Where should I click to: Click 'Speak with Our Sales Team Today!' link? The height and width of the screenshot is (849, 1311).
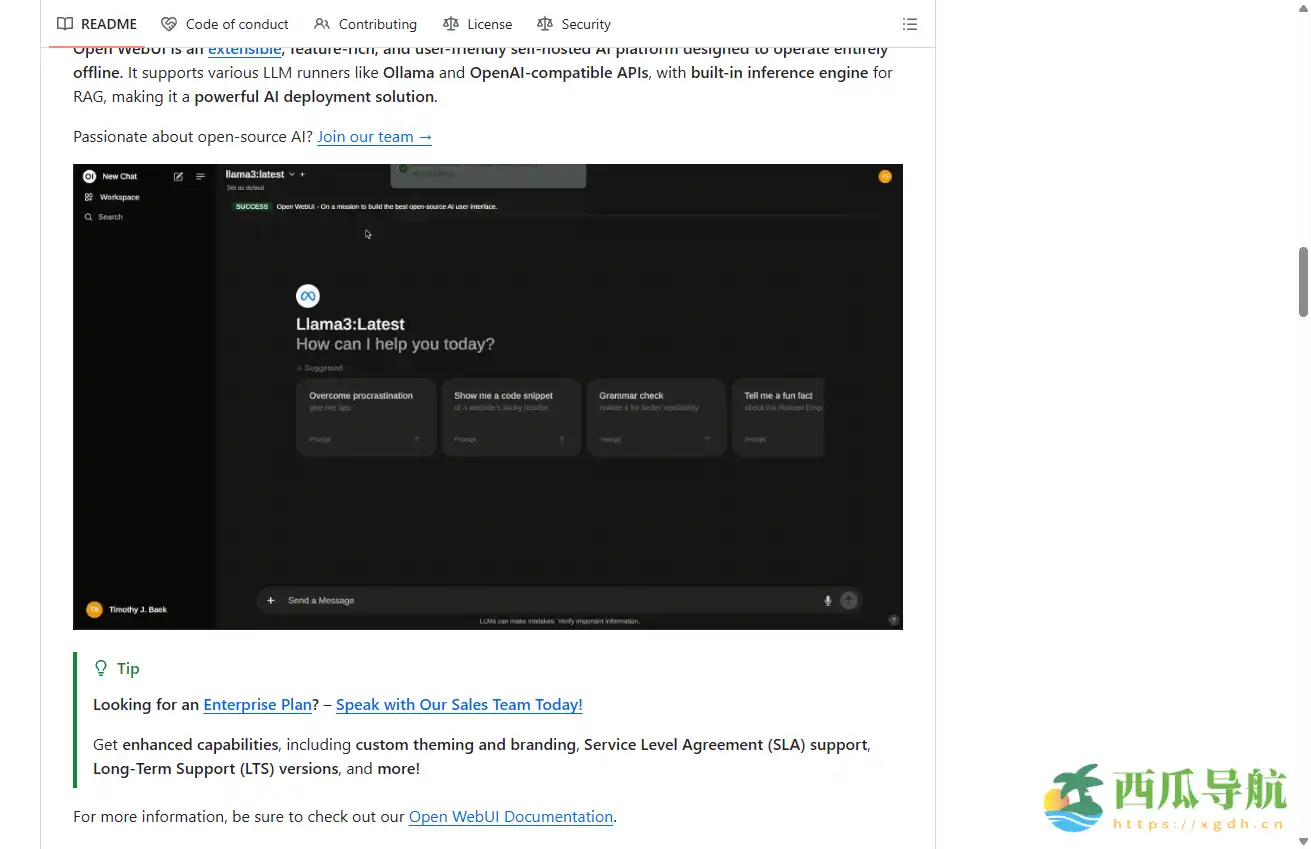pos(458,705)
